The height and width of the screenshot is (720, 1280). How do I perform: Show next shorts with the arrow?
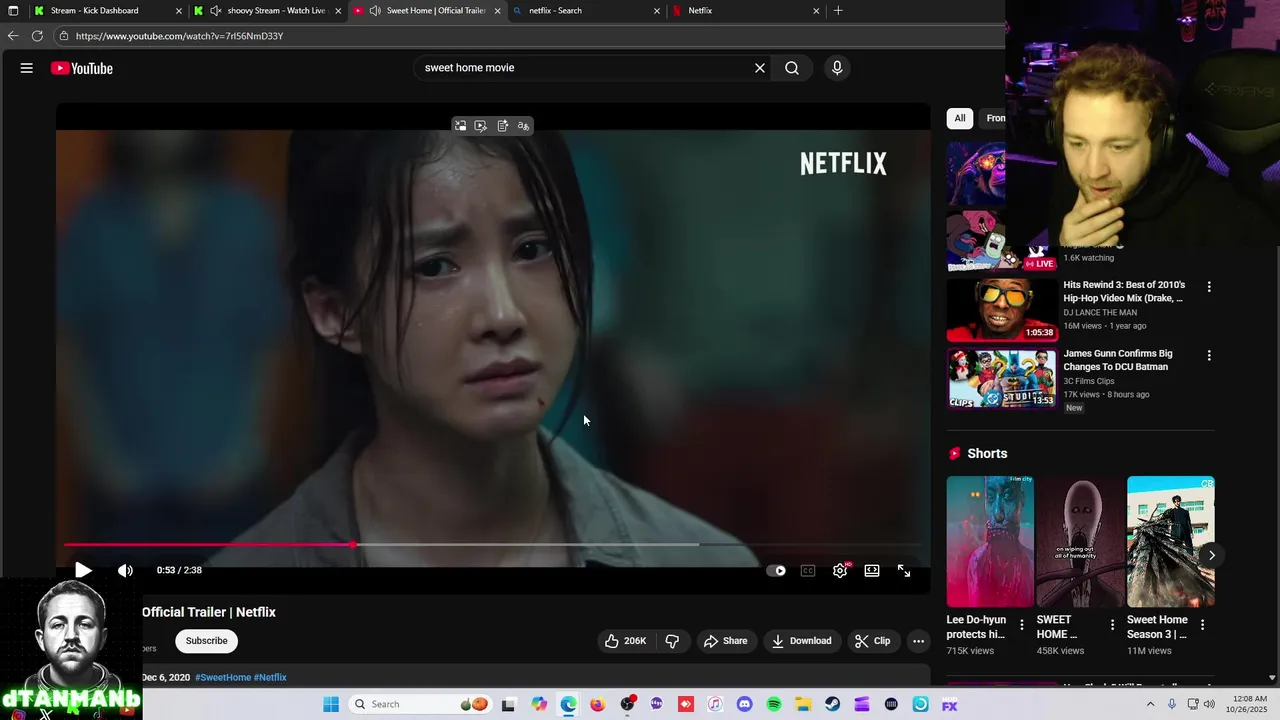click(1211, 555)
